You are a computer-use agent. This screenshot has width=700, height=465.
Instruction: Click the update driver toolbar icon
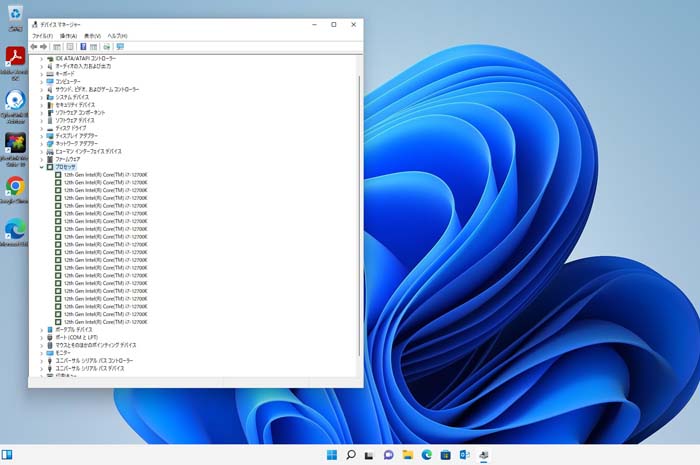coord(107,47)
